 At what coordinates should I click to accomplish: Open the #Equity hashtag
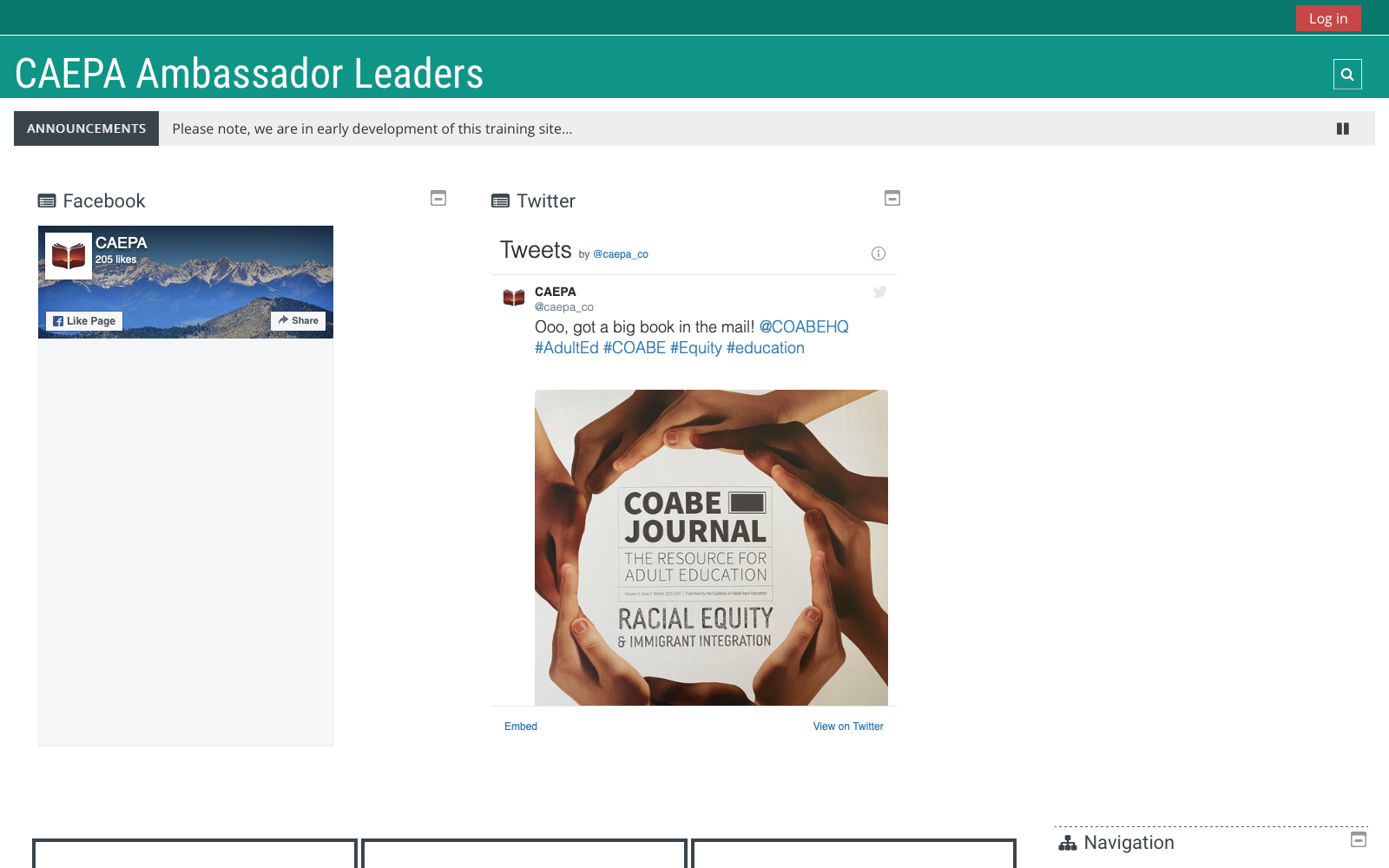pyautogui.click(x=696, y=348)
